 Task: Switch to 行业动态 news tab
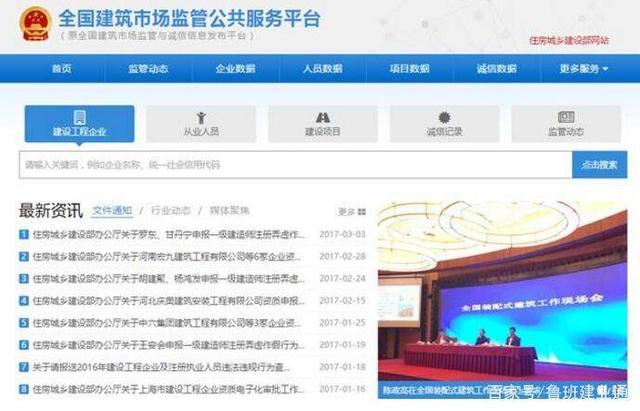coord(171,211)
